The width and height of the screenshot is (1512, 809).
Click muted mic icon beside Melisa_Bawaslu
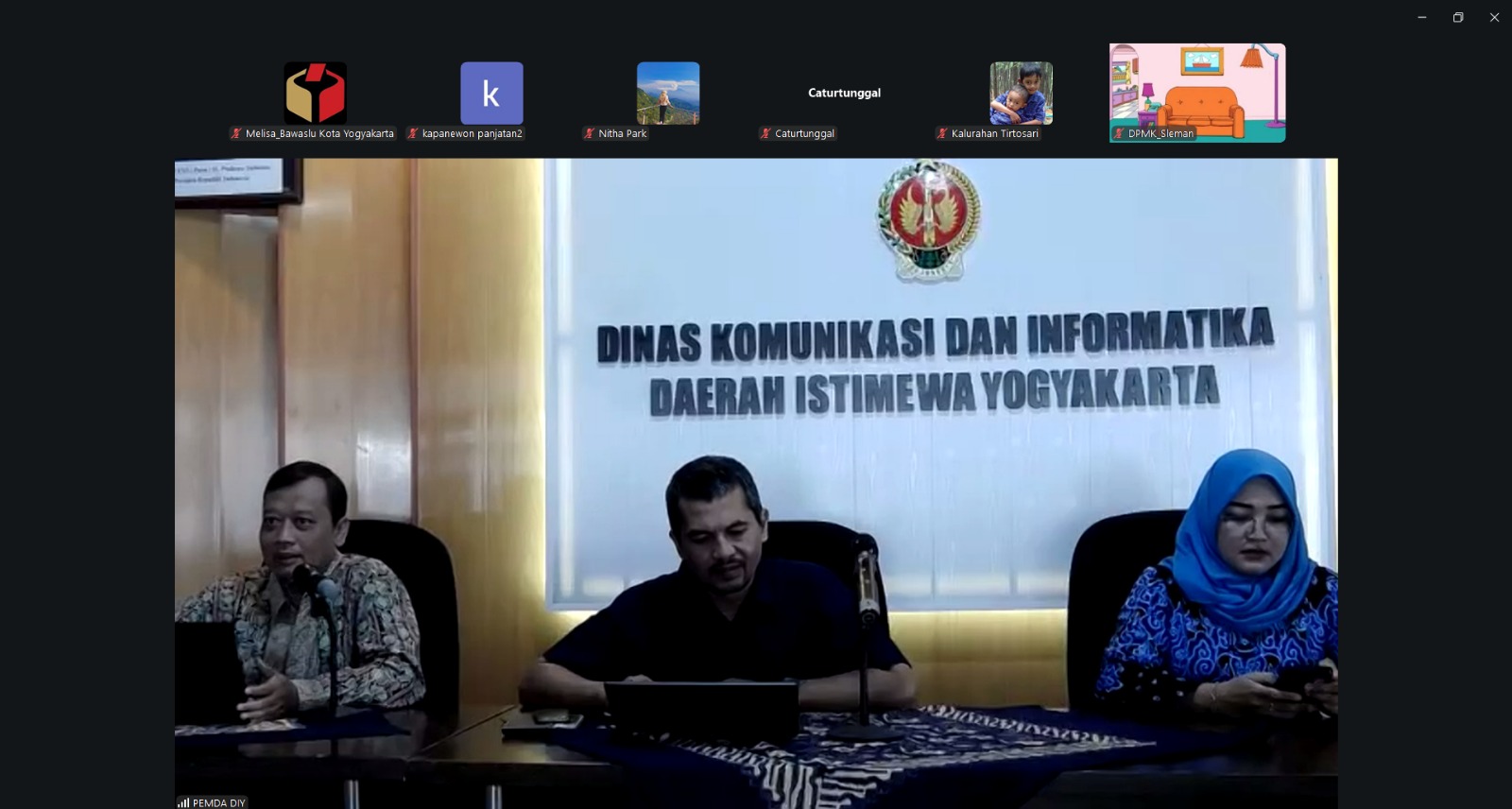[236, 133]
